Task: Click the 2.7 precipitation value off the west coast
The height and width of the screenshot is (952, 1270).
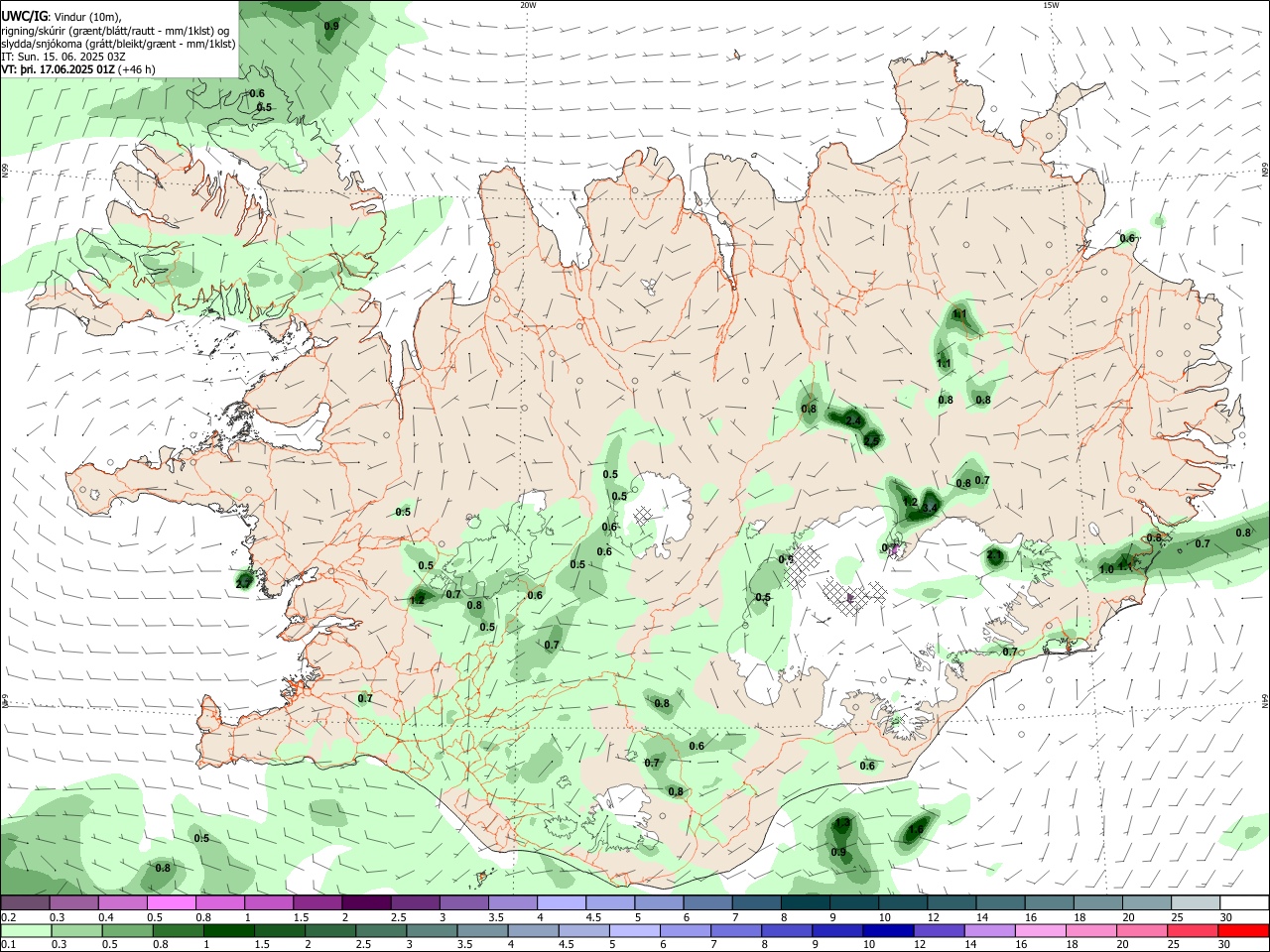Action: (244, 583)
